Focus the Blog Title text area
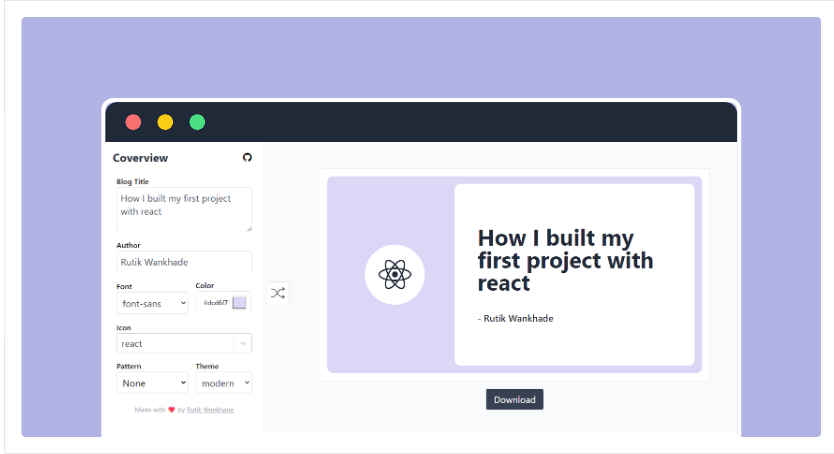This screenshot has width=834, height=454. click(184, 209)
